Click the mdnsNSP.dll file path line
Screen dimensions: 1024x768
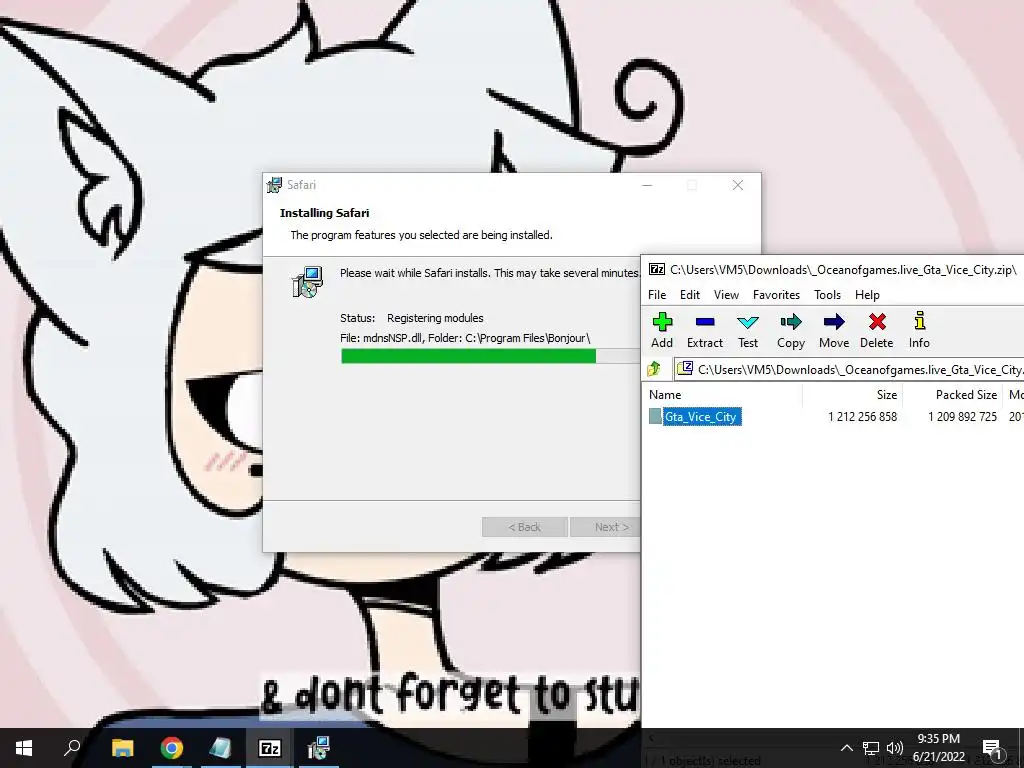465,338
